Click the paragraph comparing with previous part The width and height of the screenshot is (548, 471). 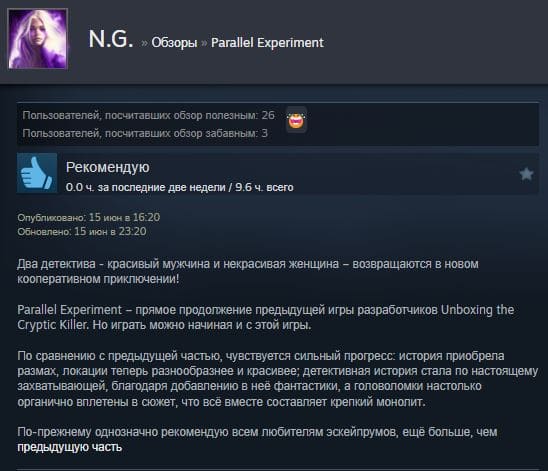click(278, 379)
